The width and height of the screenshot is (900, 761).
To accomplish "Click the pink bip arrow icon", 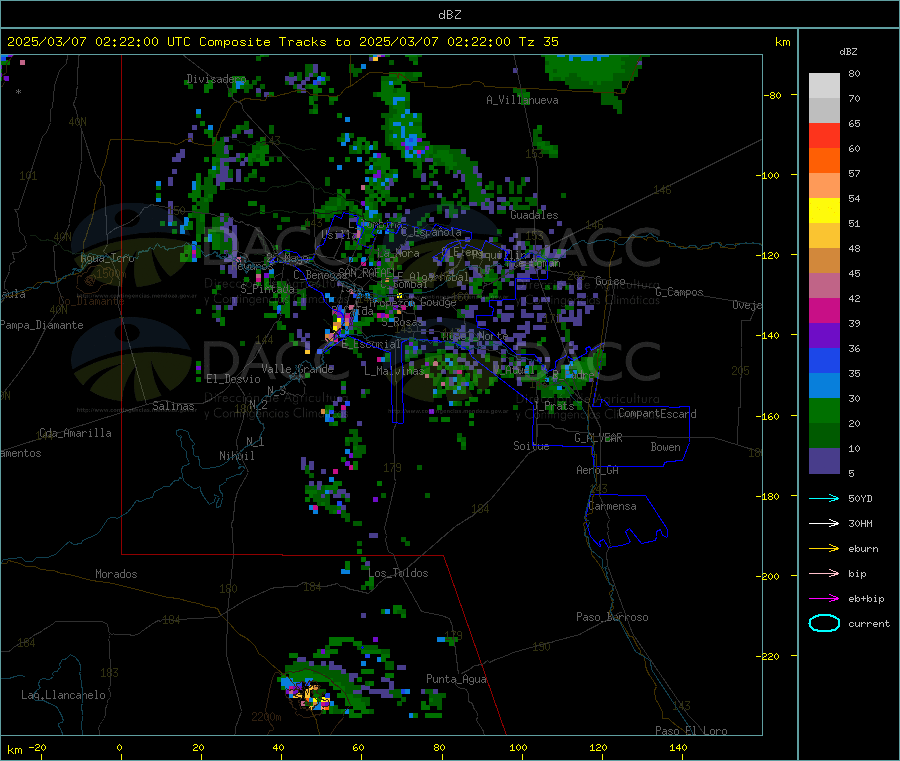I will (x=824, y=573).
